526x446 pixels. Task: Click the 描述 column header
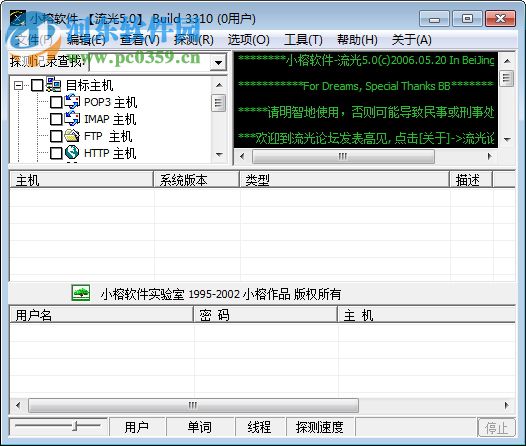click(471, 180)
